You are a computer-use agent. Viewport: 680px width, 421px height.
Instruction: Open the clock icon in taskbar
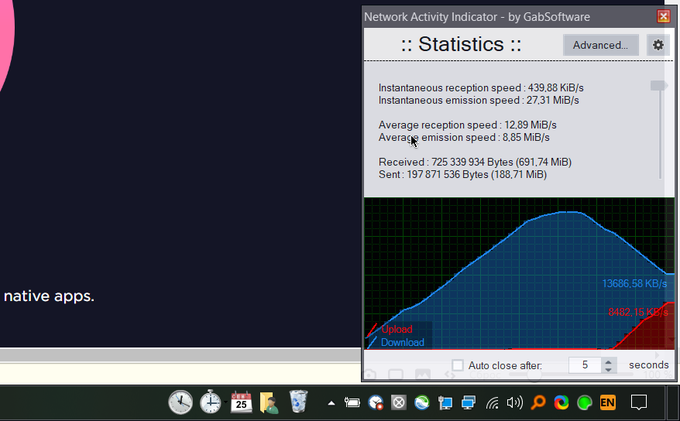coord(180,402)
